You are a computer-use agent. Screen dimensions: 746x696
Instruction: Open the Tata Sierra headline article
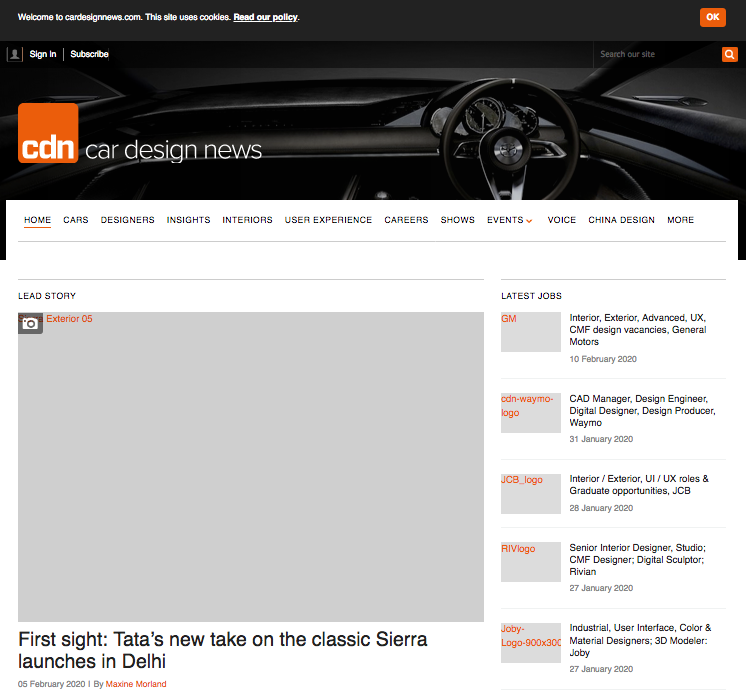pos(223,650)
